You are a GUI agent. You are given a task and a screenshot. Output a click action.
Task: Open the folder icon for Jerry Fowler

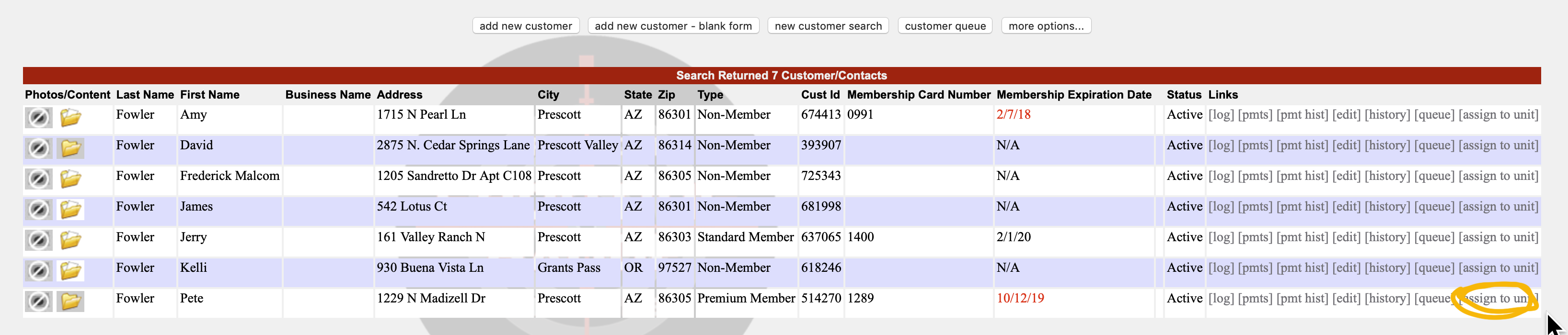coord(70,240)
